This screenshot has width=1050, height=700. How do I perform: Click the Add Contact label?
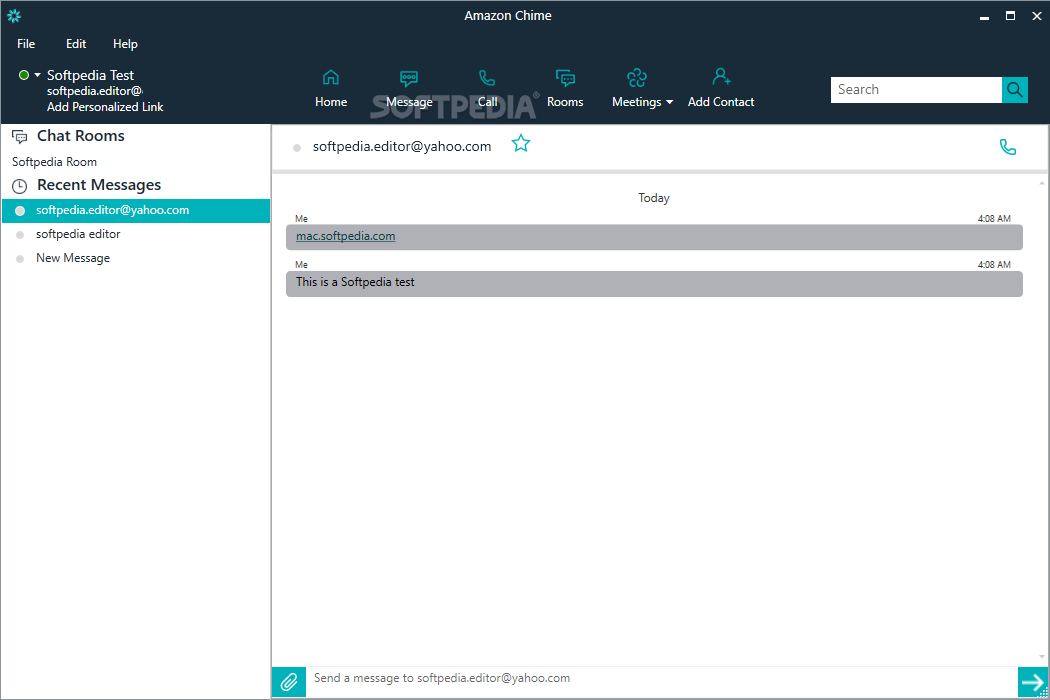[x=721, y=102]
